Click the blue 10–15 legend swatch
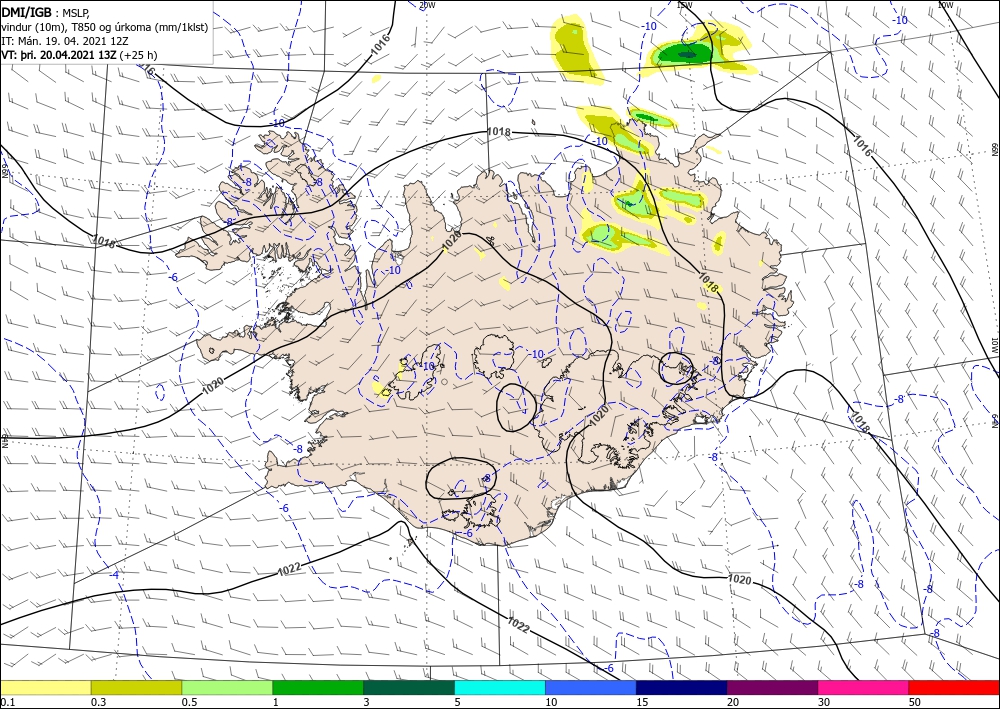The width and height of the screenshot is (1000, 709). (591, 687)
